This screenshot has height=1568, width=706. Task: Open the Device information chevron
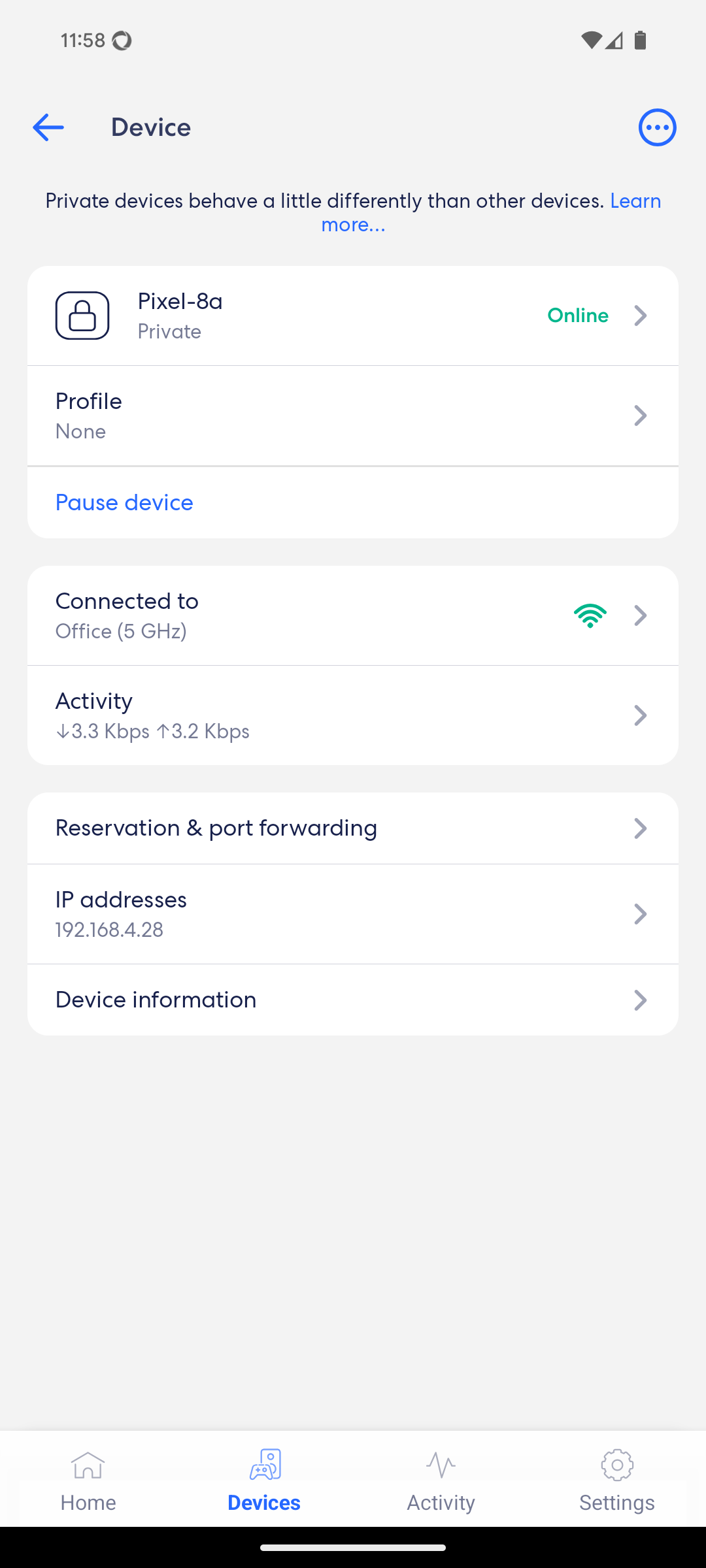point(641,1000)
